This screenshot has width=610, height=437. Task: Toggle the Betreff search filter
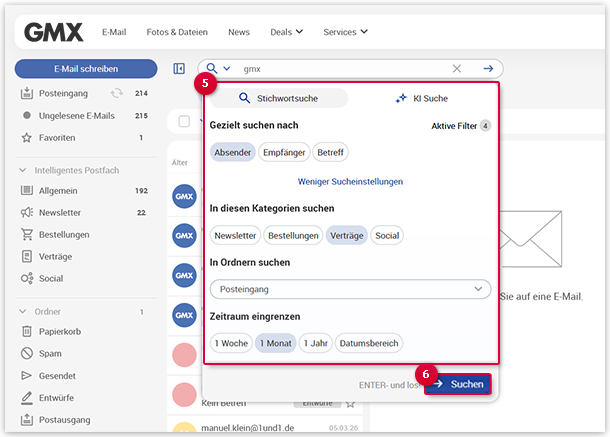(x=330, y=152)
